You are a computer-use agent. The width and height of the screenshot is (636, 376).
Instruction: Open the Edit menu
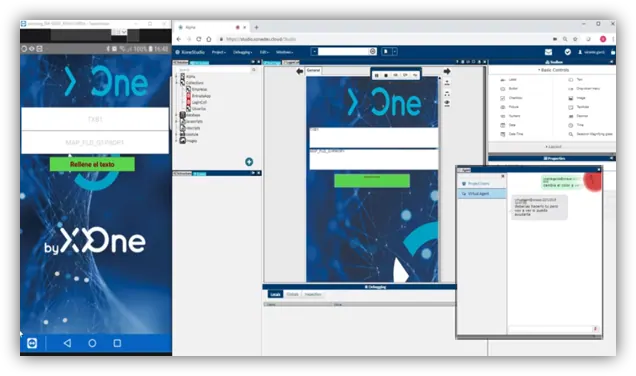pos(264,52)
